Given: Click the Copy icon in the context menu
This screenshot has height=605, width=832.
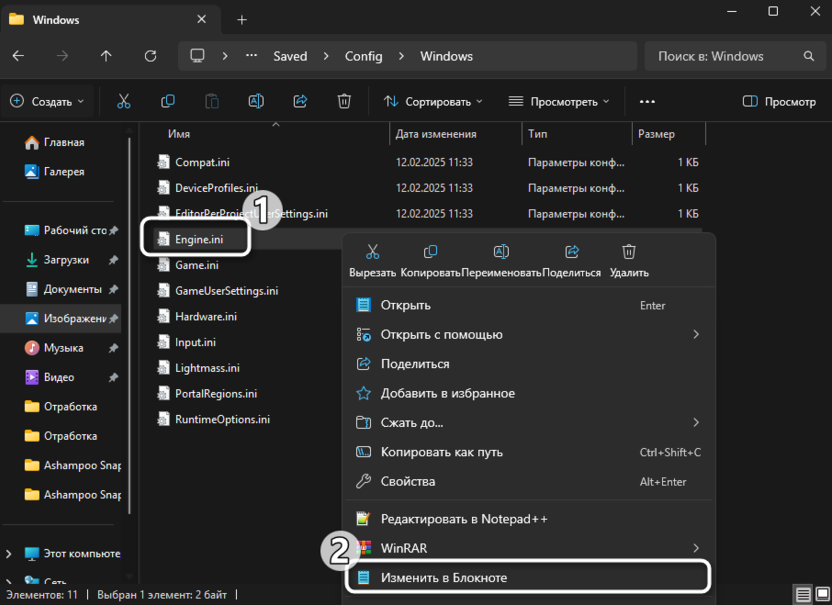Looking at the screenshot, I should (x=431, y=252).
